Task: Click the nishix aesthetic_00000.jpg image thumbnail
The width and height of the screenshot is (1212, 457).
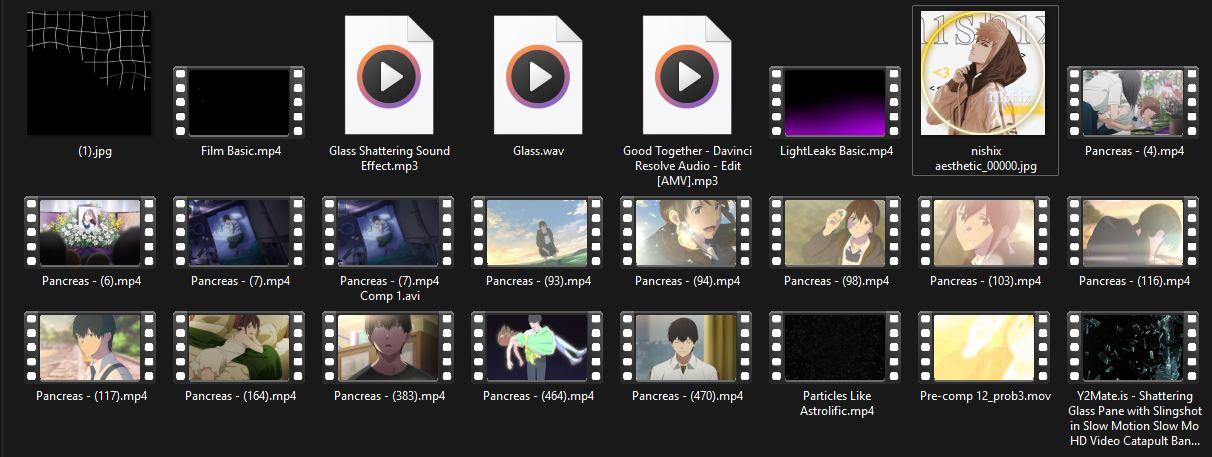Action: [985, 73]
